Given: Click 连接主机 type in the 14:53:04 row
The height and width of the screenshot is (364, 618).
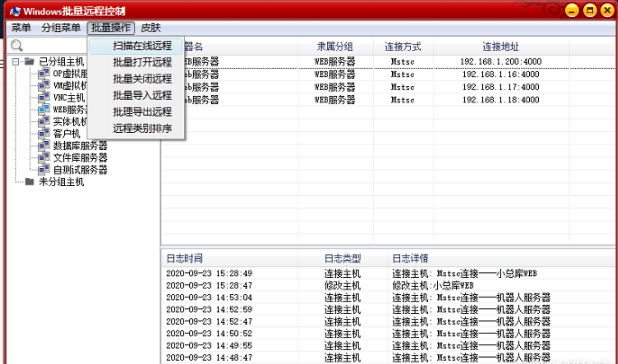Looking at the screenshot, I should [x=342, y=297].
